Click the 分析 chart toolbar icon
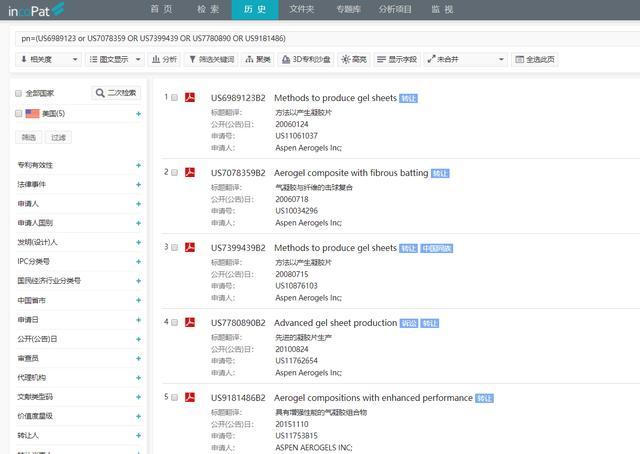The image size is (640, 454). [x=165, y=60]
